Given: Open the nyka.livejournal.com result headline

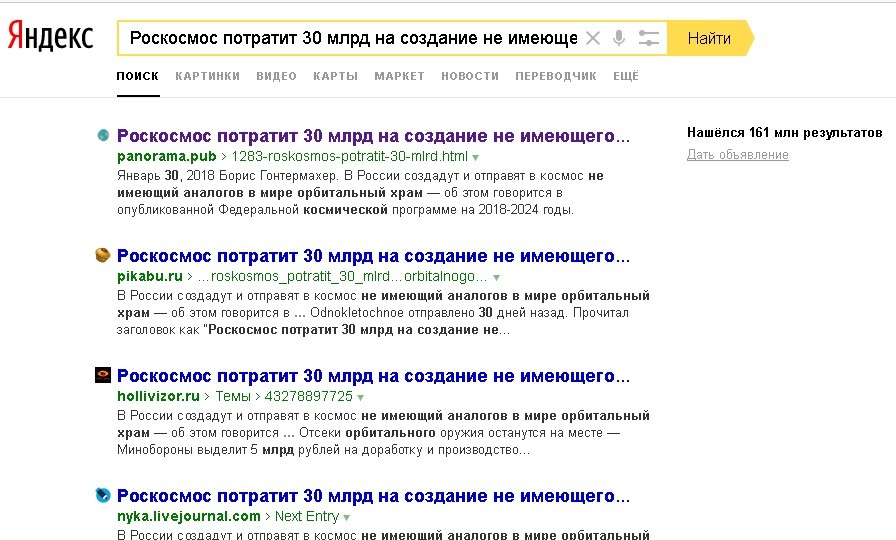Looking at the screenshot, I should tap(373, 496).
